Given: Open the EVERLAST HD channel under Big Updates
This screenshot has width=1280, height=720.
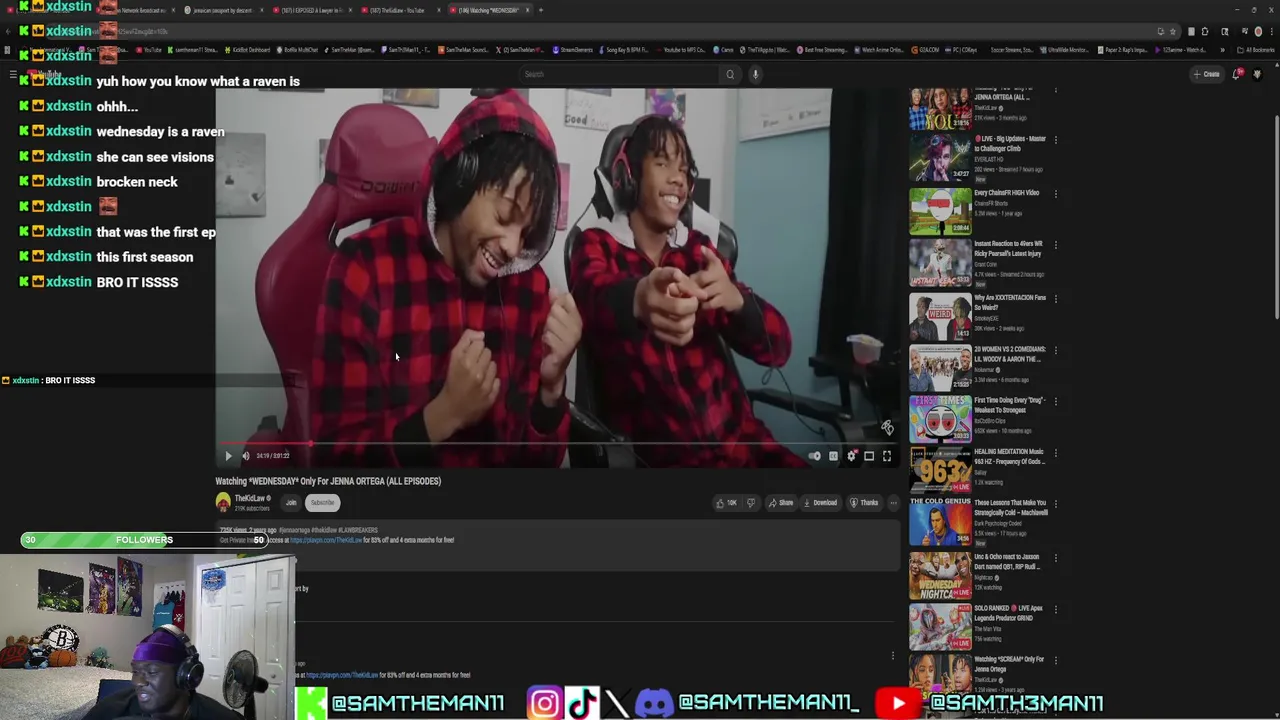Looking at the screenshot, I should coord(988,160).
